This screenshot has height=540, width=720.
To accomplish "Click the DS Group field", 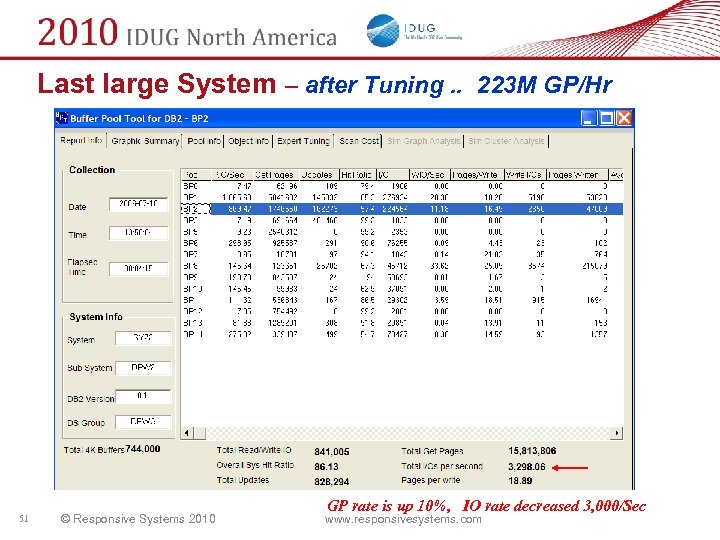I will [143, 422].
